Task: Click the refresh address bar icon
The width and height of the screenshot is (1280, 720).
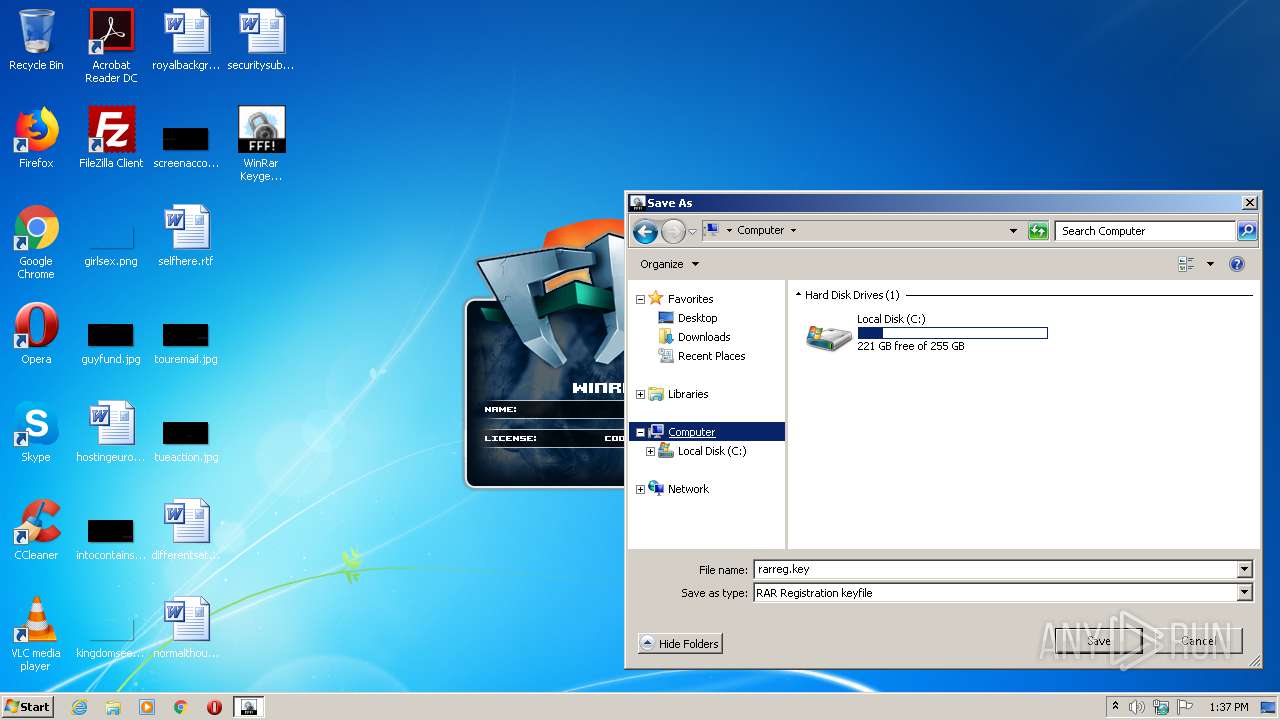Action: click(x=1038, y=231)
